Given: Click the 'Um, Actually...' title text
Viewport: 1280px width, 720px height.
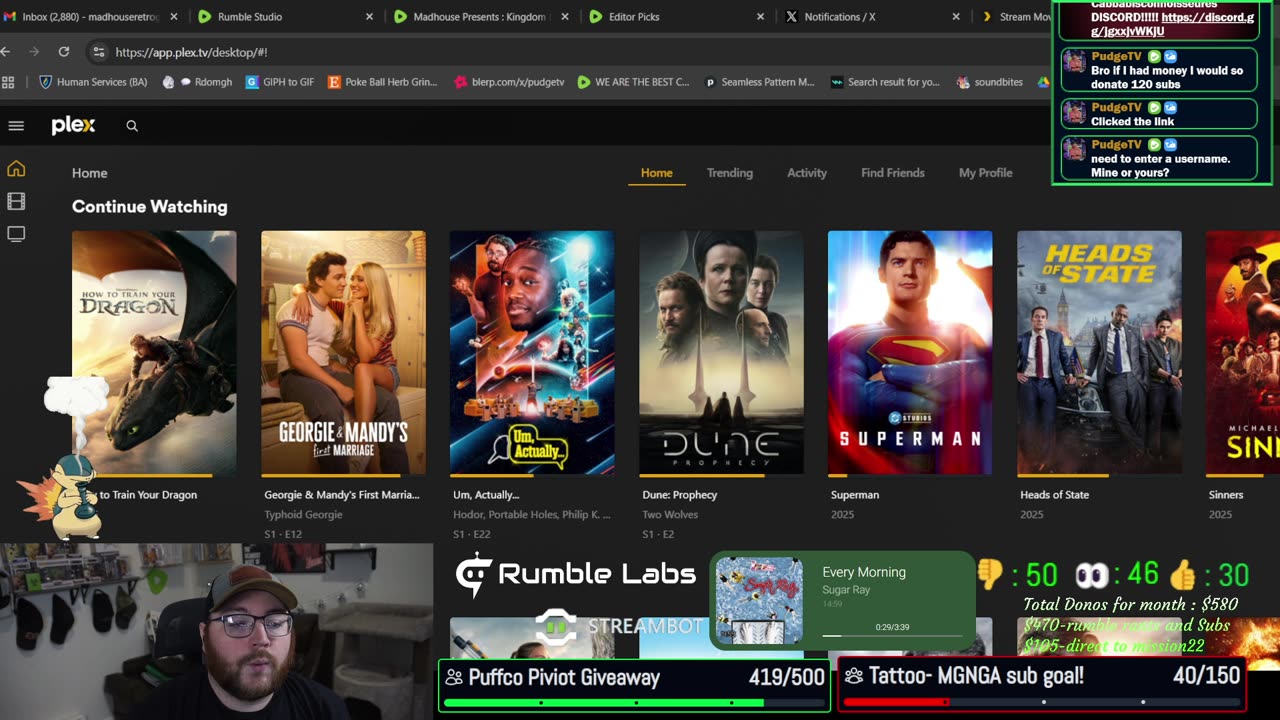Looking at the screenshot, I should click(x=486, y=495).
